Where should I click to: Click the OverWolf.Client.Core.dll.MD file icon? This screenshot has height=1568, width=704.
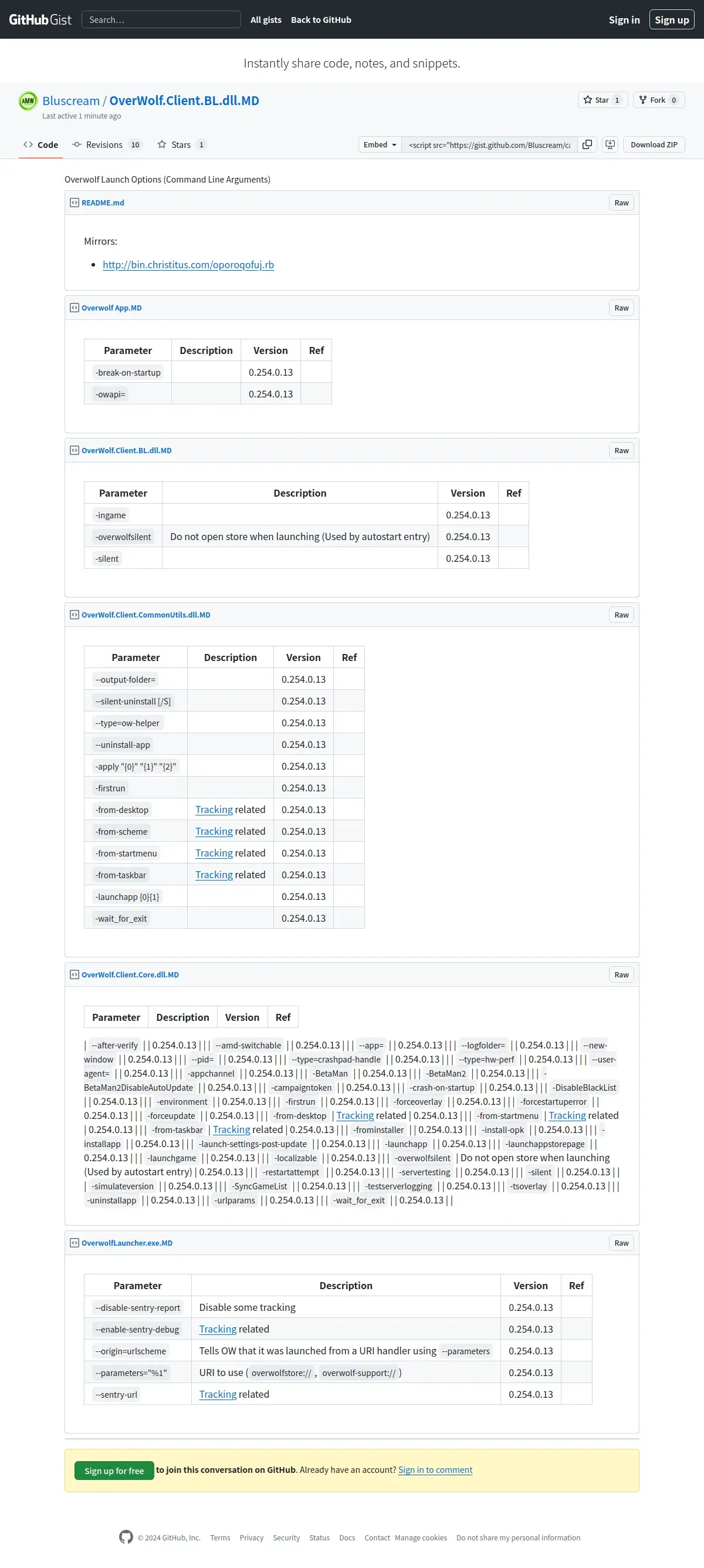pyautogui.click(x=75, y=974)
